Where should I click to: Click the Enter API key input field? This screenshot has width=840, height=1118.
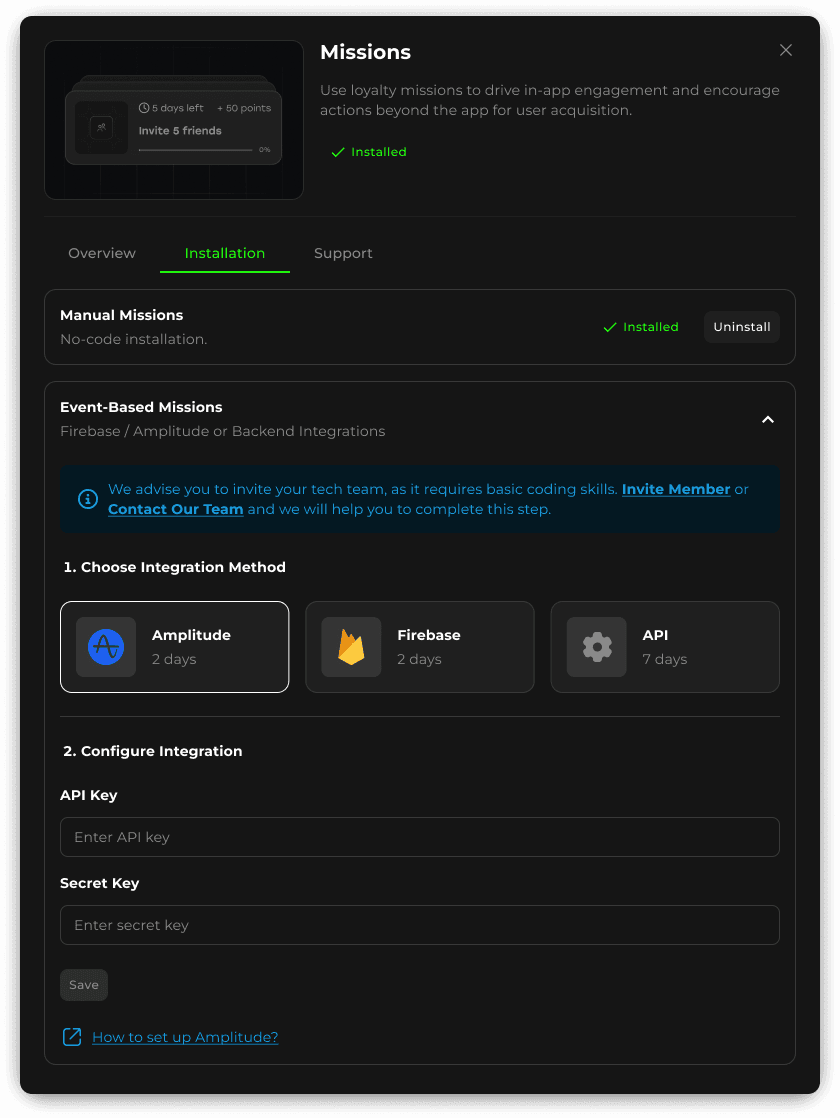pos(420,837)
